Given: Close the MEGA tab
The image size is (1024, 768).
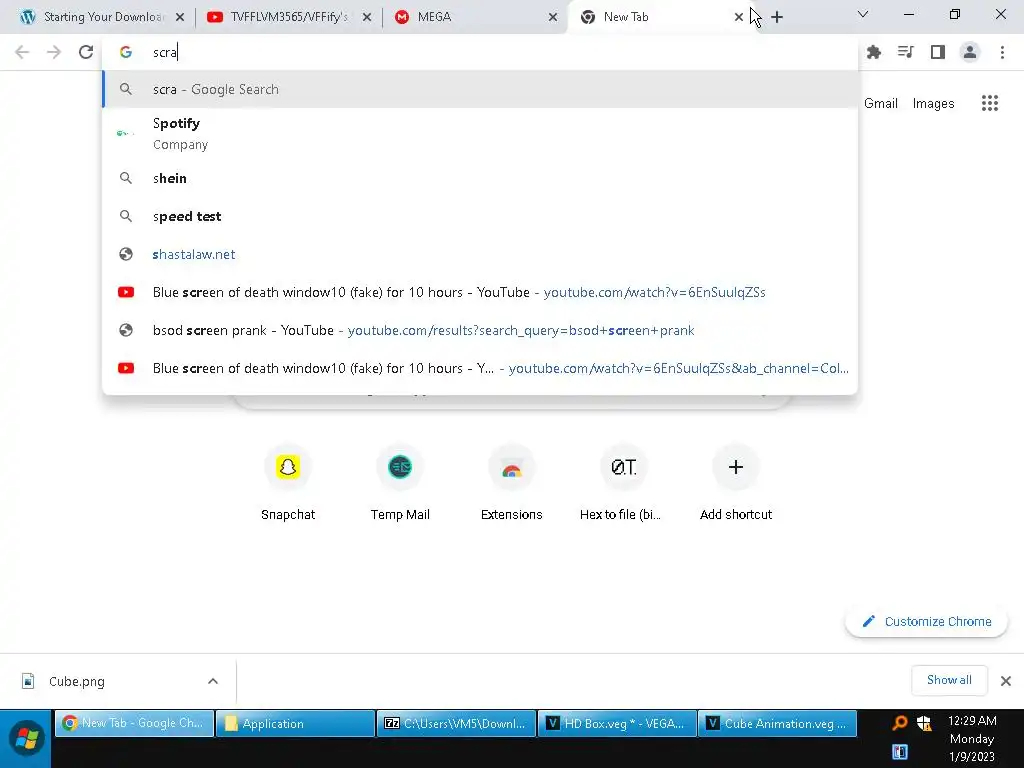Looking at the screenshot, I should click(x=552, y=17).
